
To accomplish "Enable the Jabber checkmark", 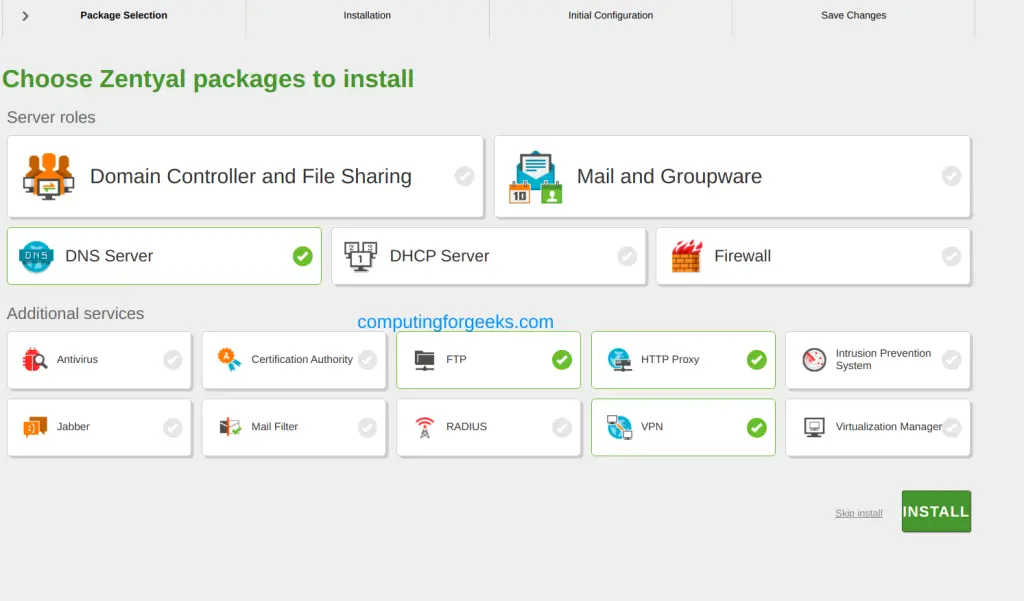I will (x=172, y=428).
